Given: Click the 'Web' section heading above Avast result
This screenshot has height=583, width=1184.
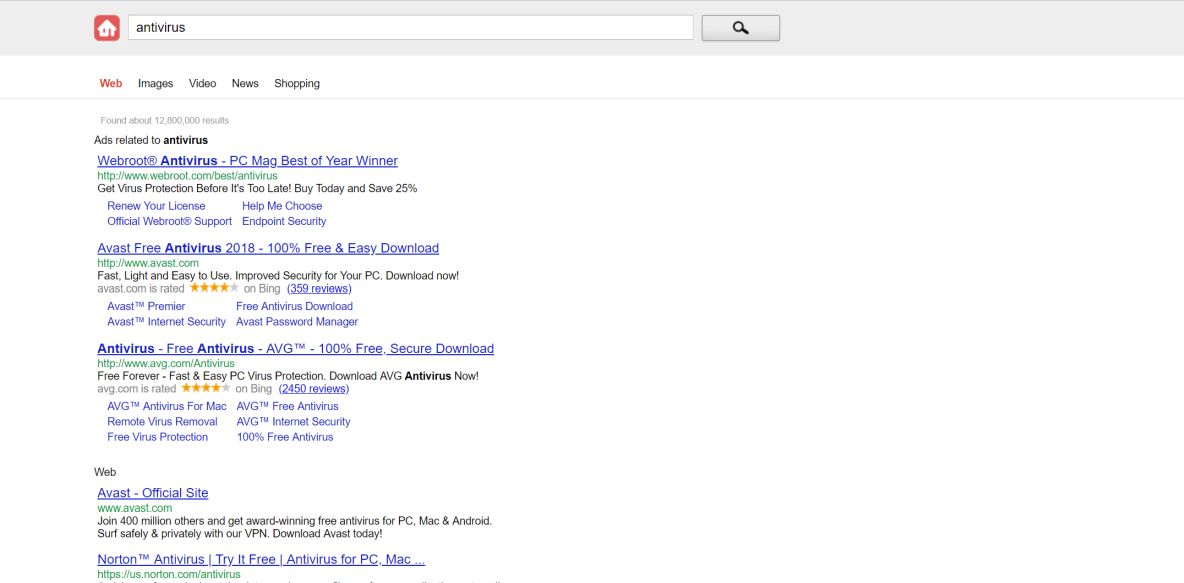Looking at the screenshot, I should tap(105, 472).
